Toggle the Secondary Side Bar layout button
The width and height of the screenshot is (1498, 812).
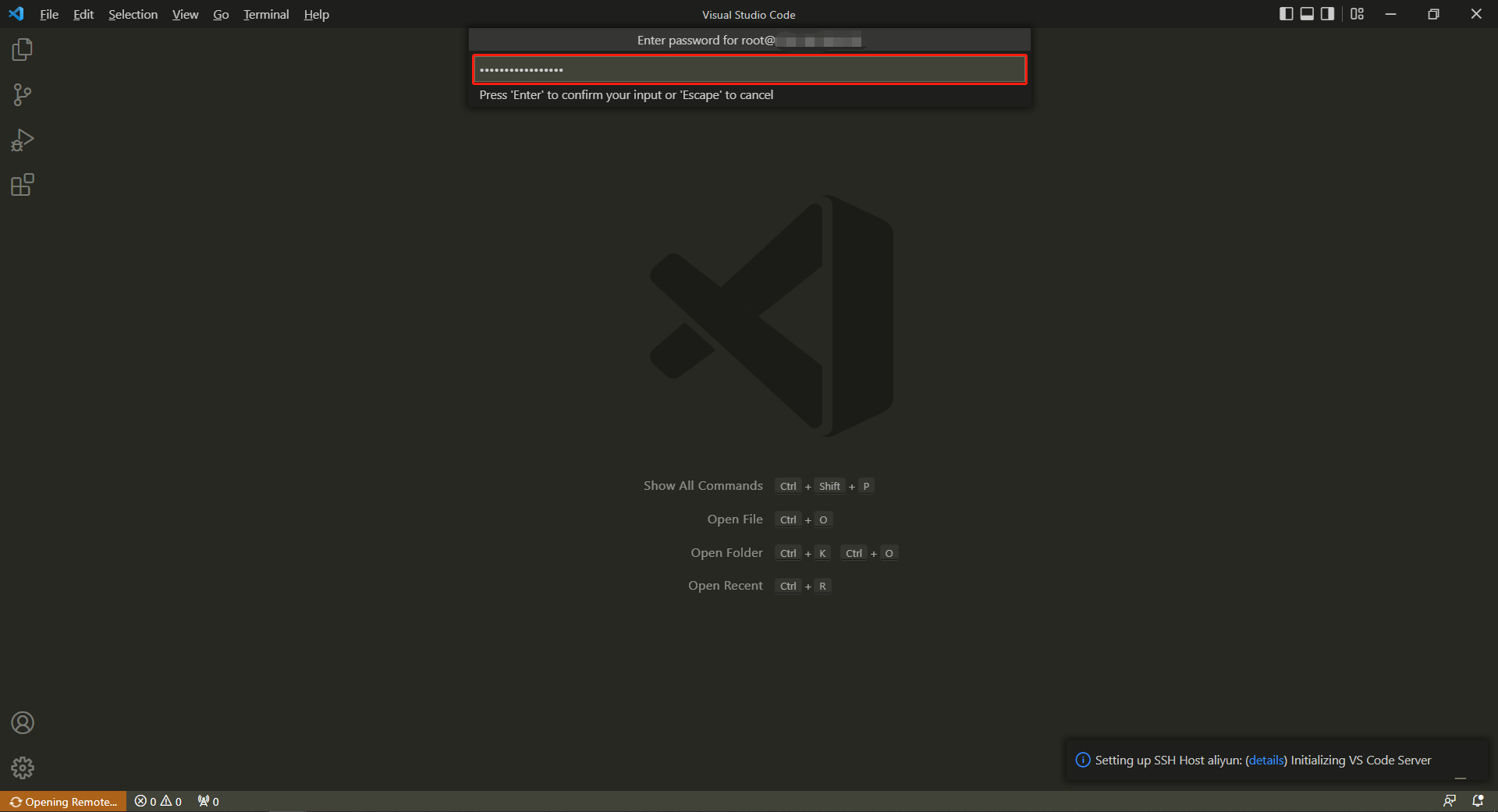click(x=1327, y=14)
